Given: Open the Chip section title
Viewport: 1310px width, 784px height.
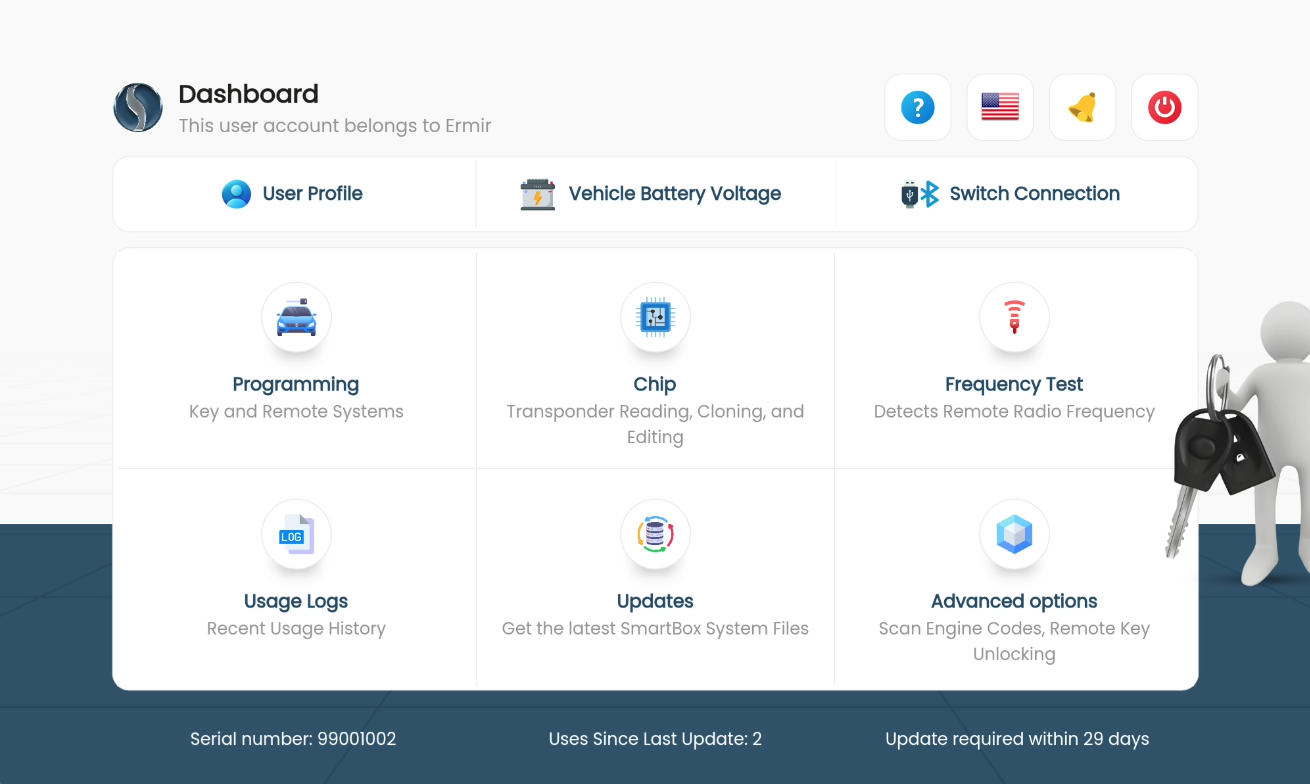Looking at the screenshot, I should click(x=655, y=385).
